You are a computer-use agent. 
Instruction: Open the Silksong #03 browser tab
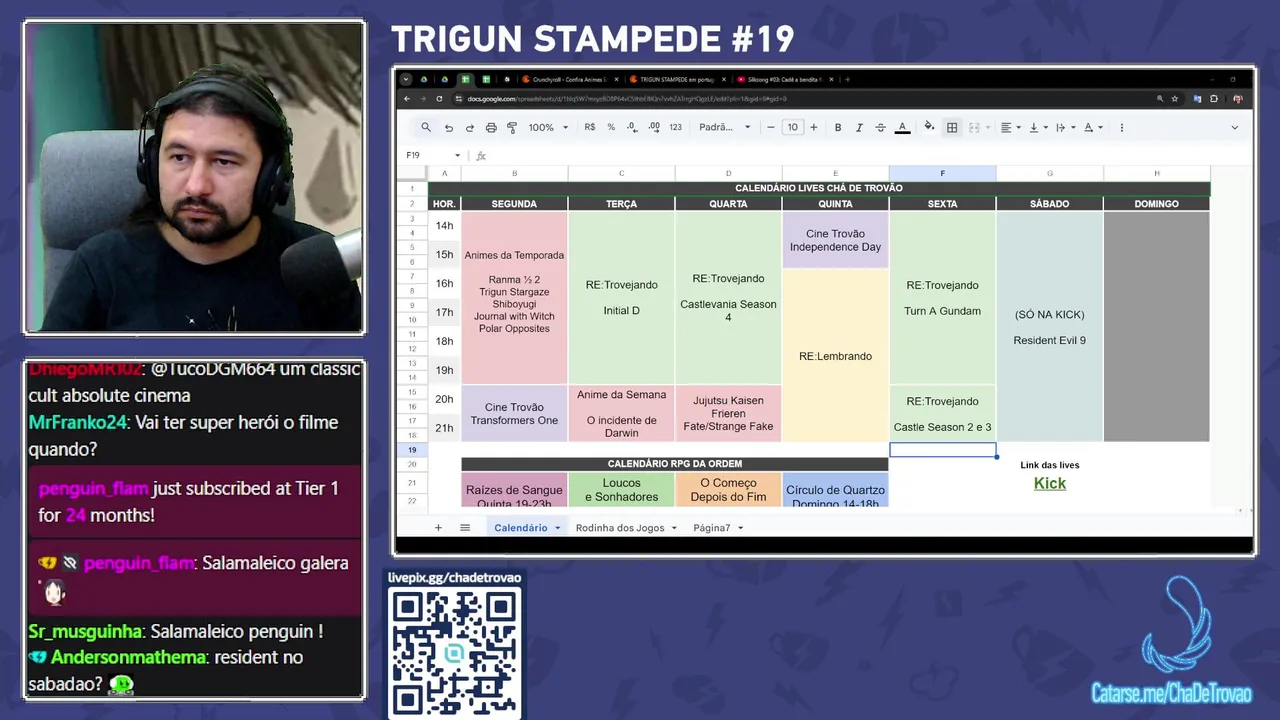(784, 79)
